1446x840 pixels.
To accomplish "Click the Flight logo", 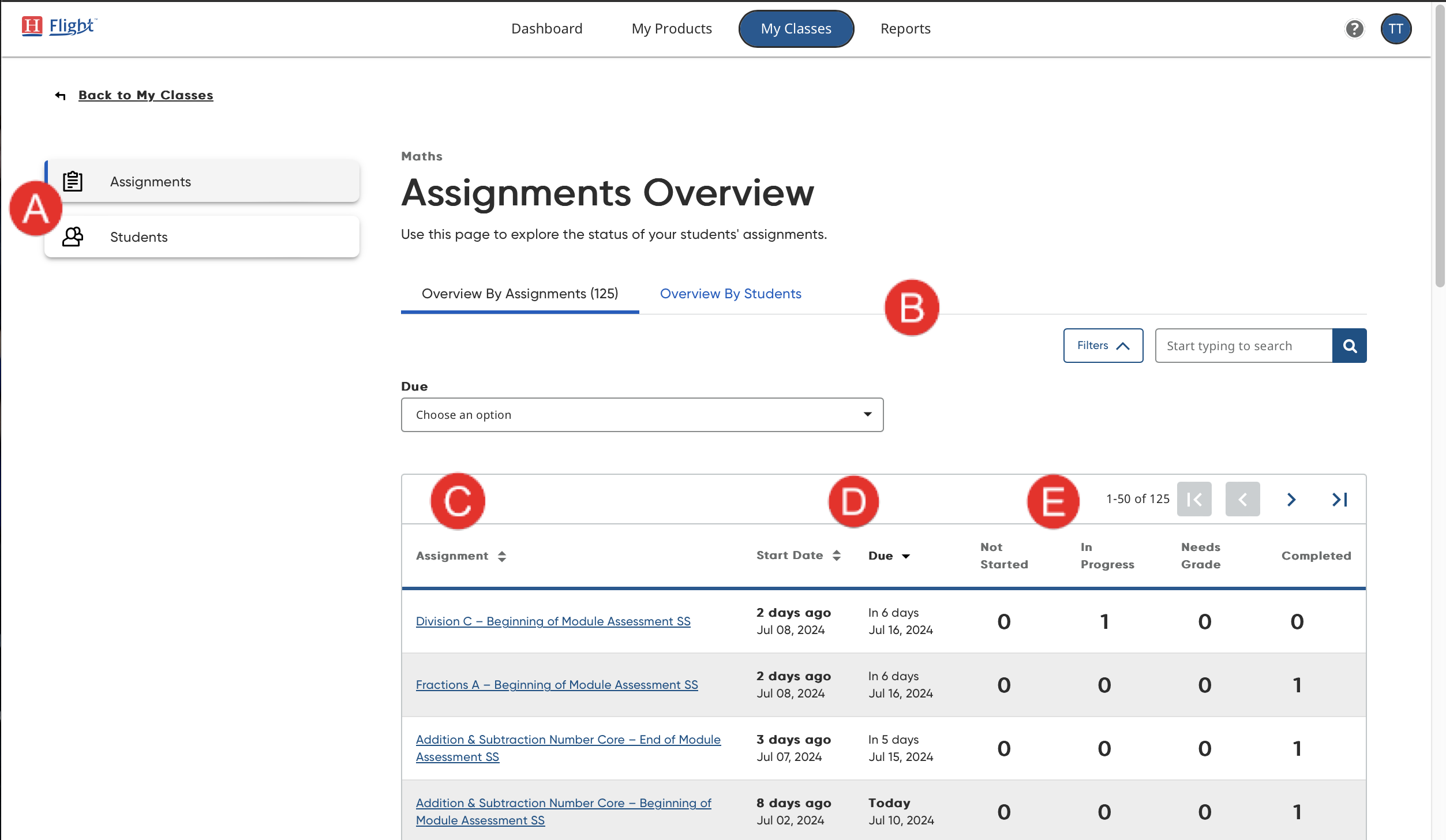I will (59, 27).
